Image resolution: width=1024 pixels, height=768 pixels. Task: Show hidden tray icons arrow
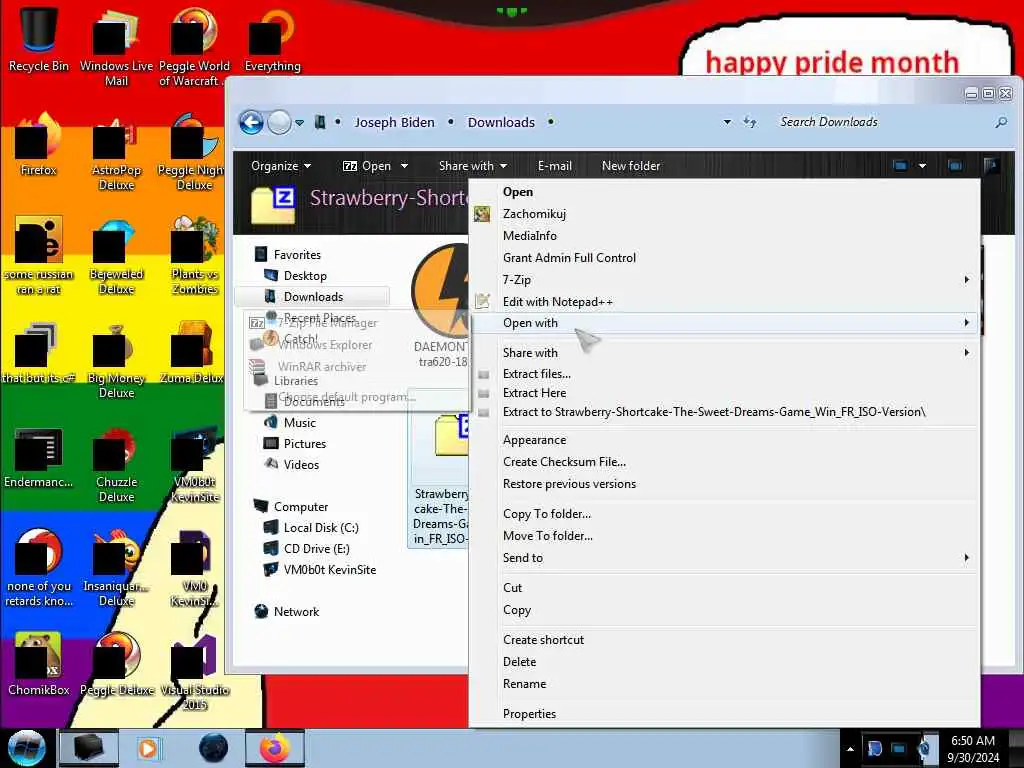pyautogui.click(x=850, y=749)
